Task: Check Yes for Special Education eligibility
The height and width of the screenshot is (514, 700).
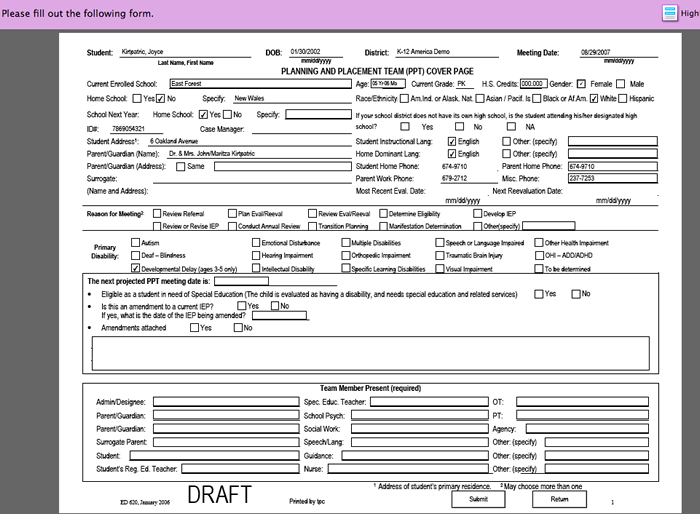Action: [539, 294]
